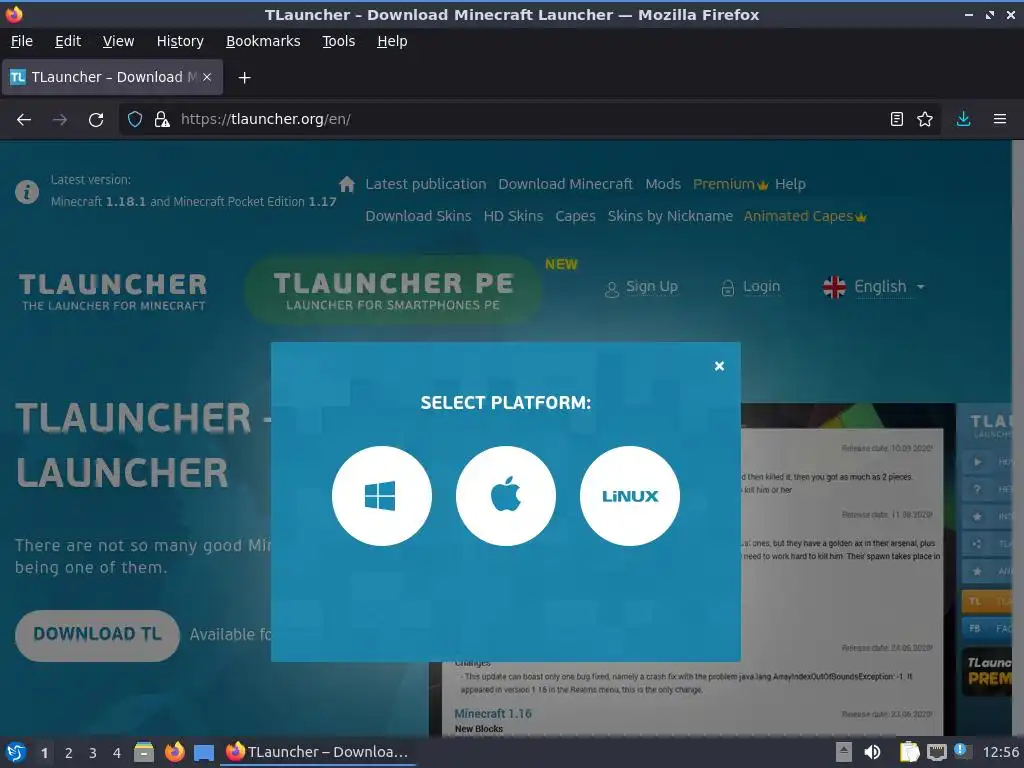
Task: Switch to workspace 1
Action: (44, 753)
